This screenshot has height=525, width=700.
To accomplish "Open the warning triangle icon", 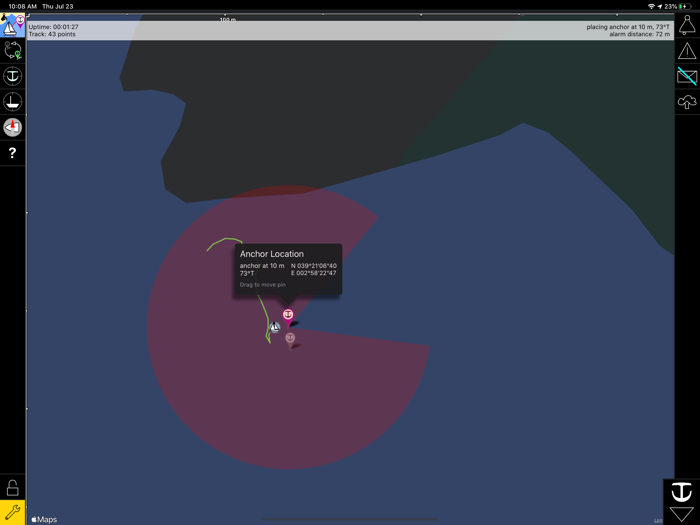I will pyautogui.click(x=687, y=51).
